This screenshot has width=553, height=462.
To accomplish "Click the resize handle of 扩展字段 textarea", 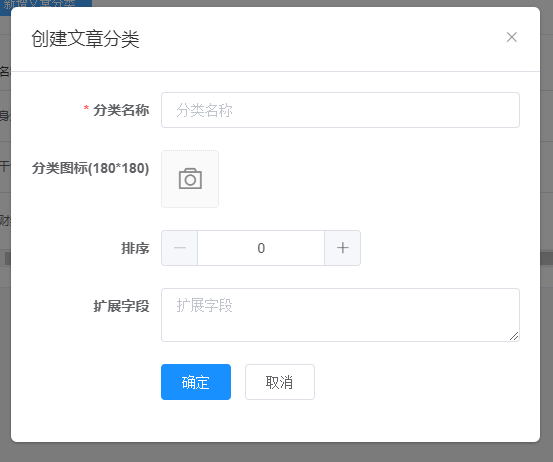I will tap(514, 336).
